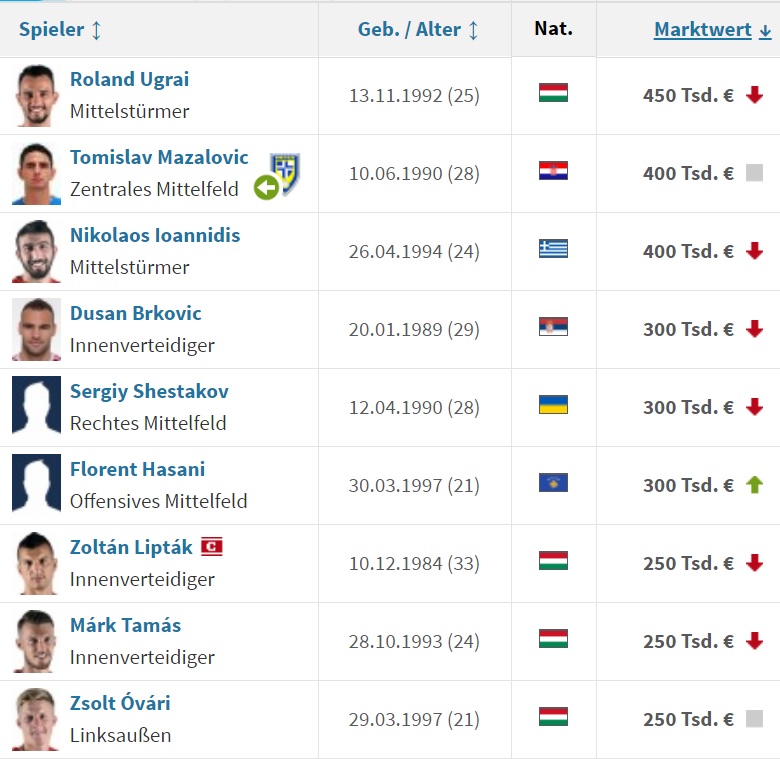Click the Serbian flag in Brkovic's row

(x=553, y=326)
